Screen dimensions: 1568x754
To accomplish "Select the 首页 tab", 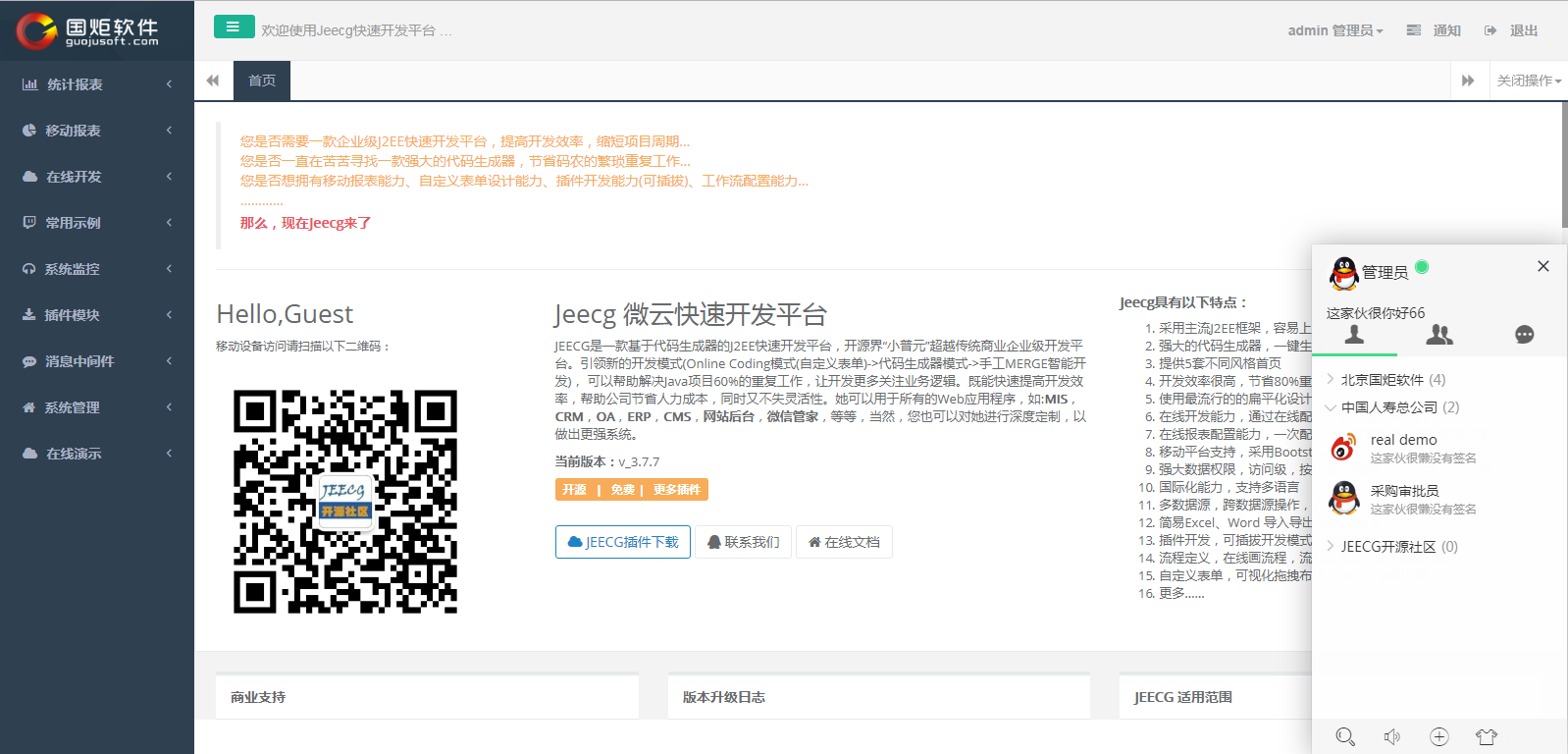I will (x=262, y=81).
